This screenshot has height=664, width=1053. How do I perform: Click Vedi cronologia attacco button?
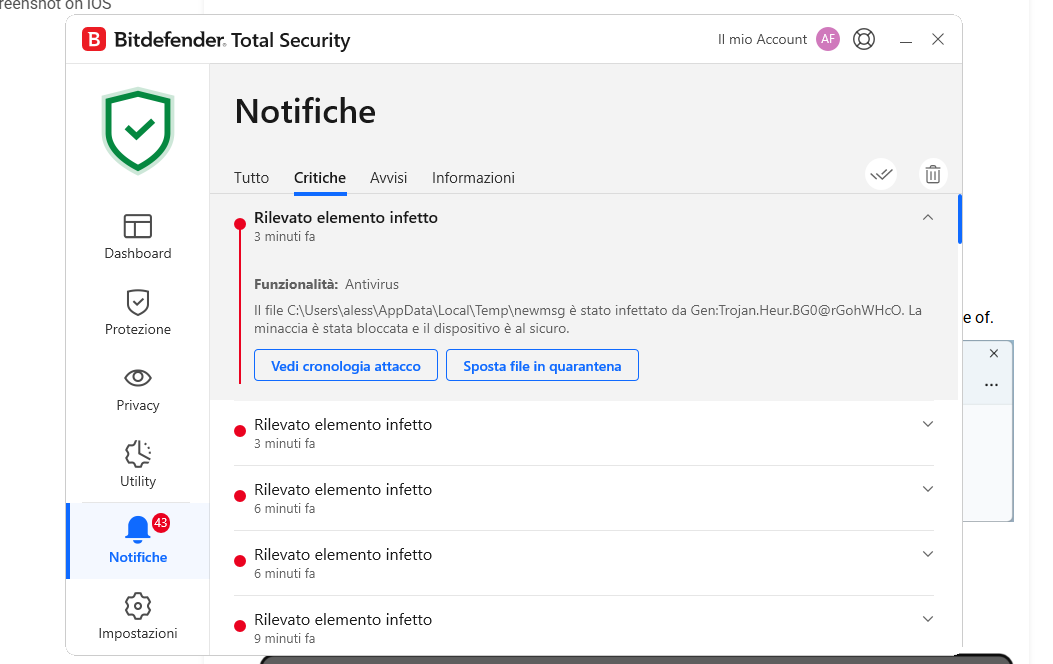click(x=346, y=366)
